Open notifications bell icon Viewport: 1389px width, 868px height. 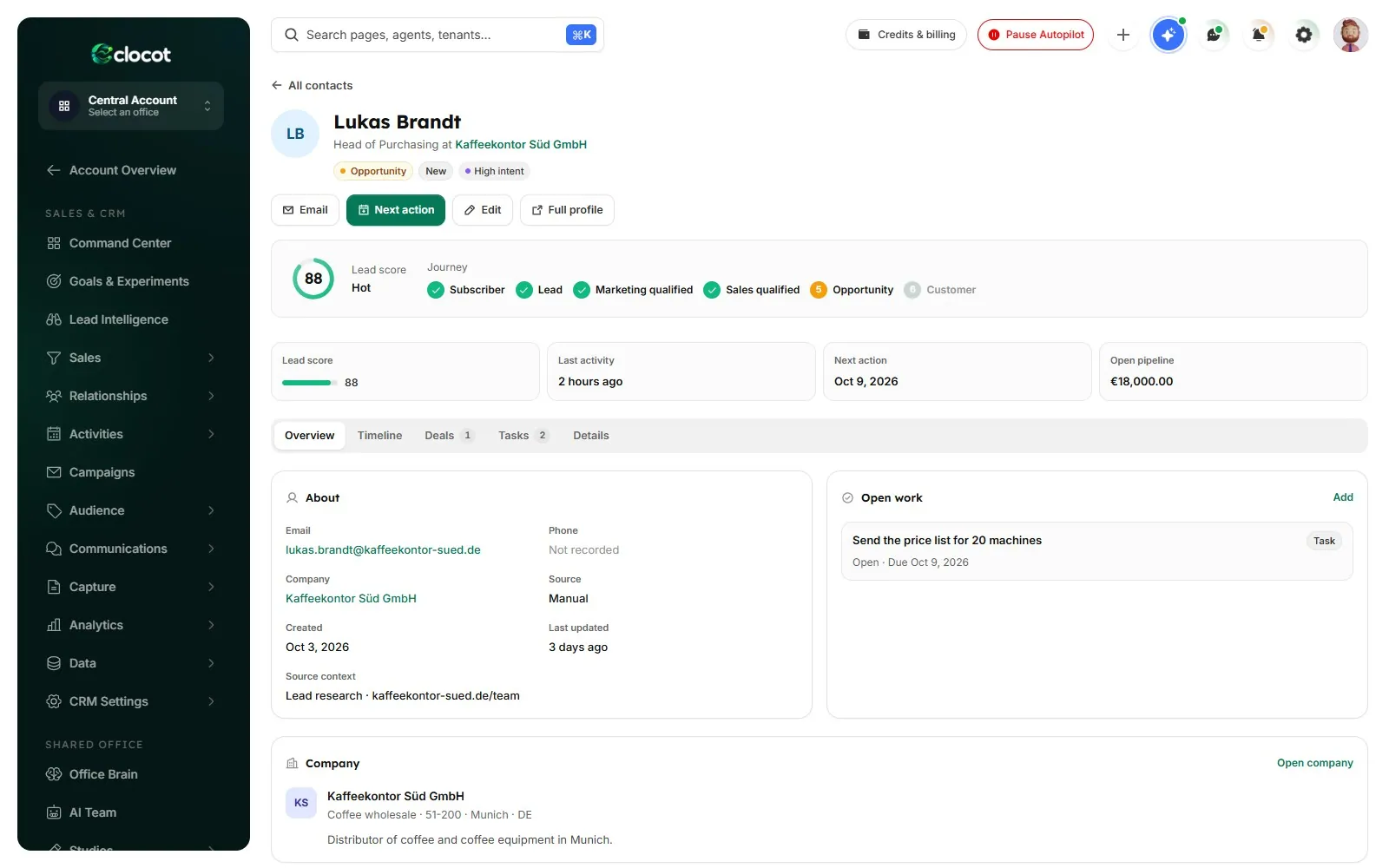(x=1259, y=35)
